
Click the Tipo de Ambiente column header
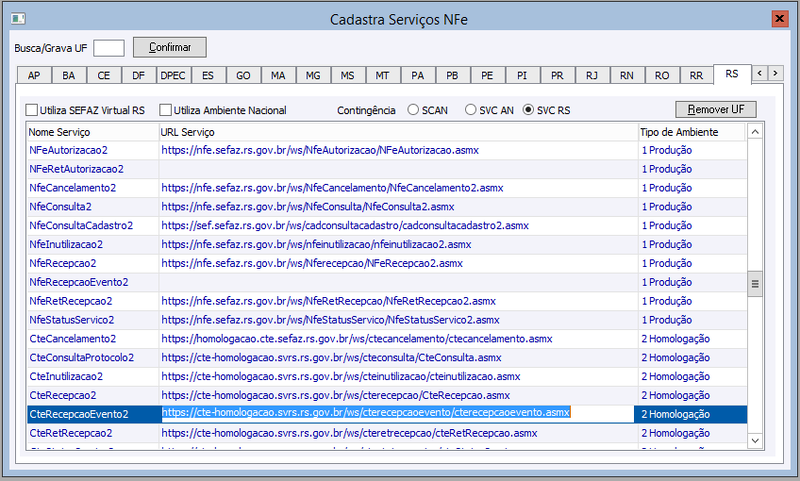coord(692,132)
